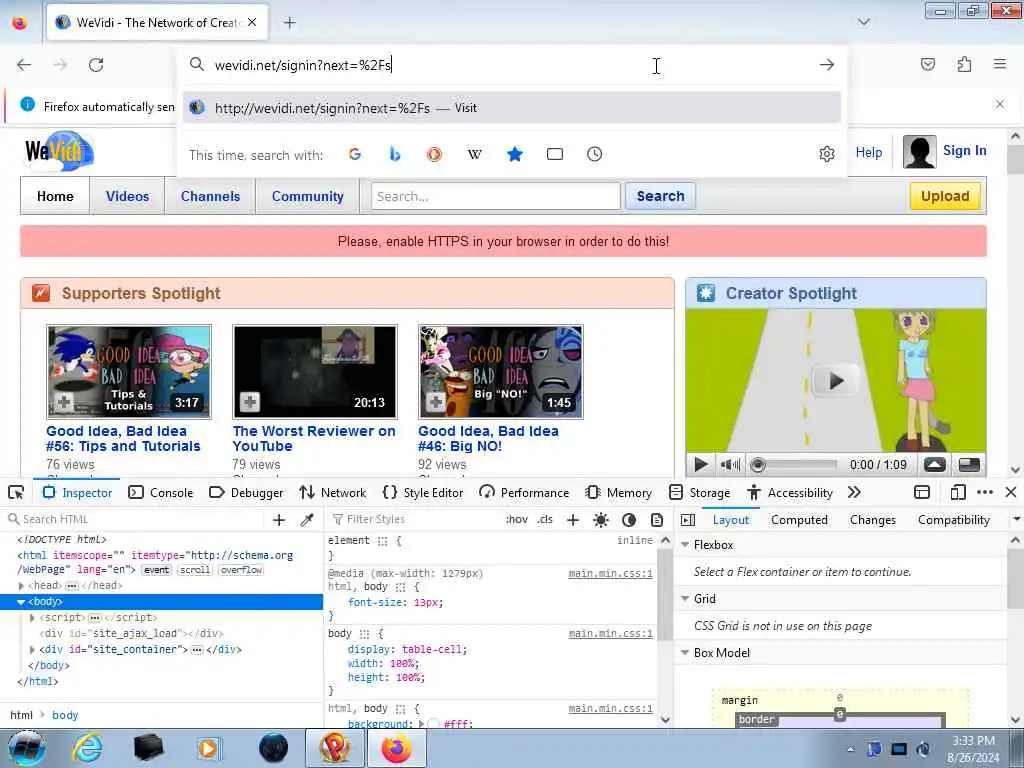Pick an element from the page

[16, 492]
